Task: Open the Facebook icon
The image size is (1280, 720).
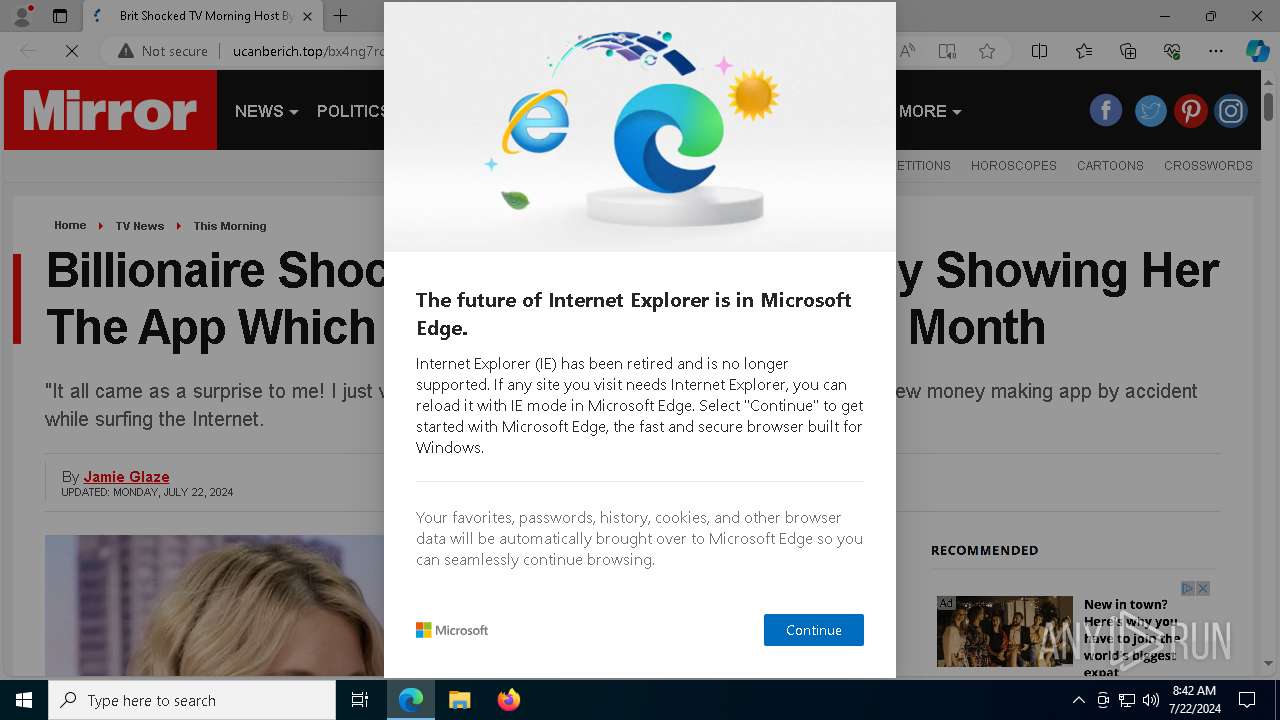Action: click(1106, 110)
